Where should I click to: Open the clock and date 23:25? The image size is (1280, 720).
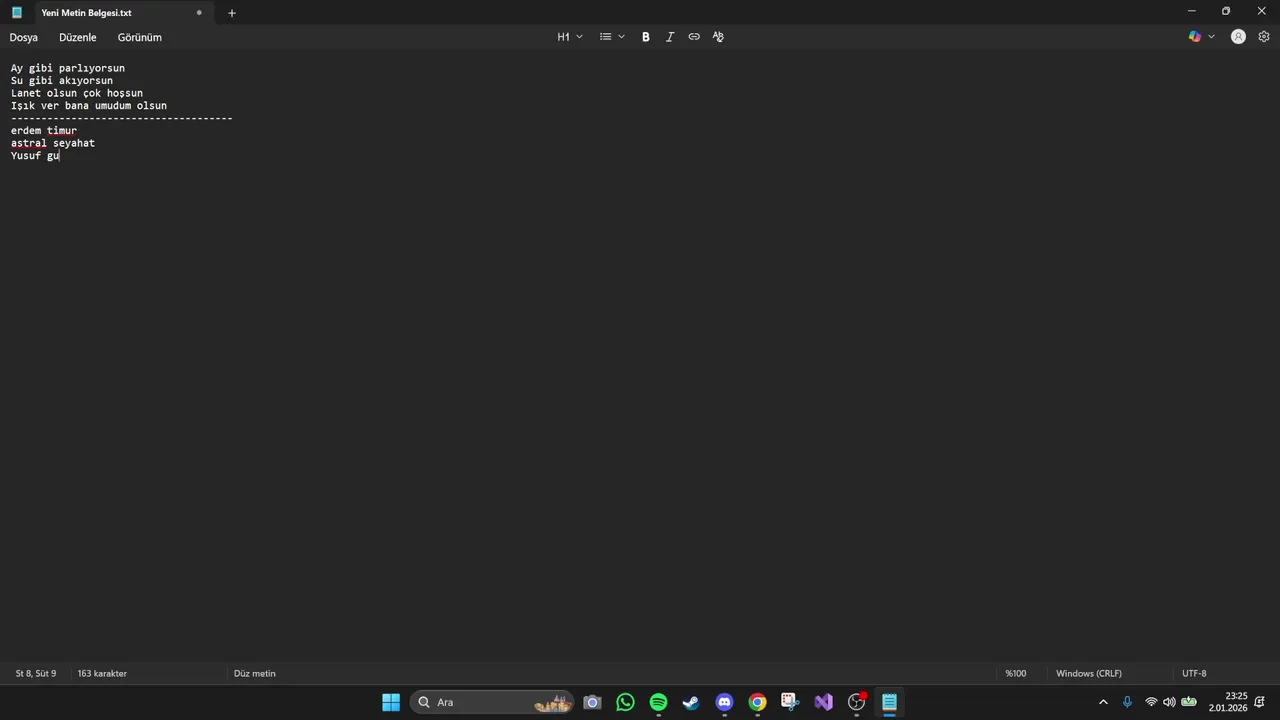pos(1229,702)
